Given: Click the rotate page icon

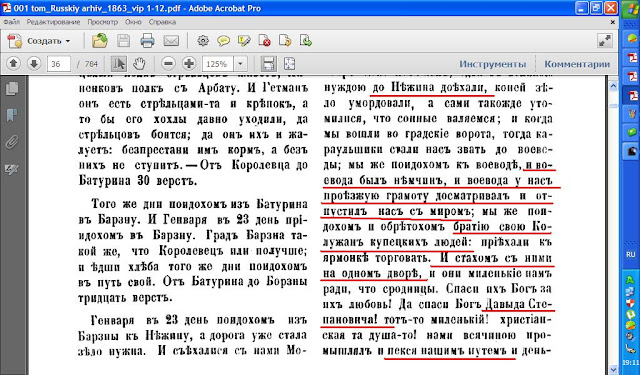Looking at the screenshot, I should click(x=285, y=41).
